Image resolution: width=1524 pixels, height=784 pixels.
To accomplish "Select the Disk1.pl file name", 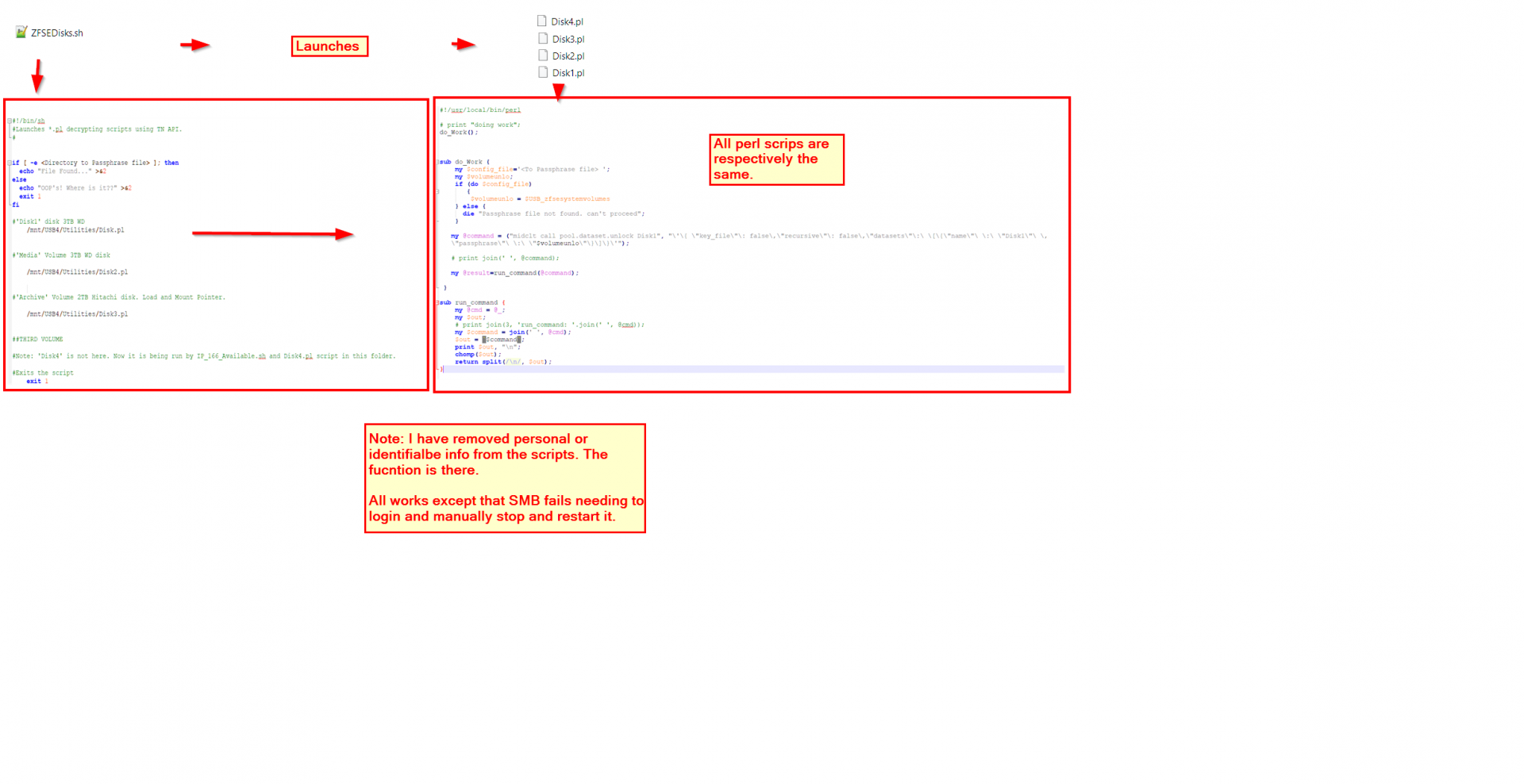I will click(568, 73).
